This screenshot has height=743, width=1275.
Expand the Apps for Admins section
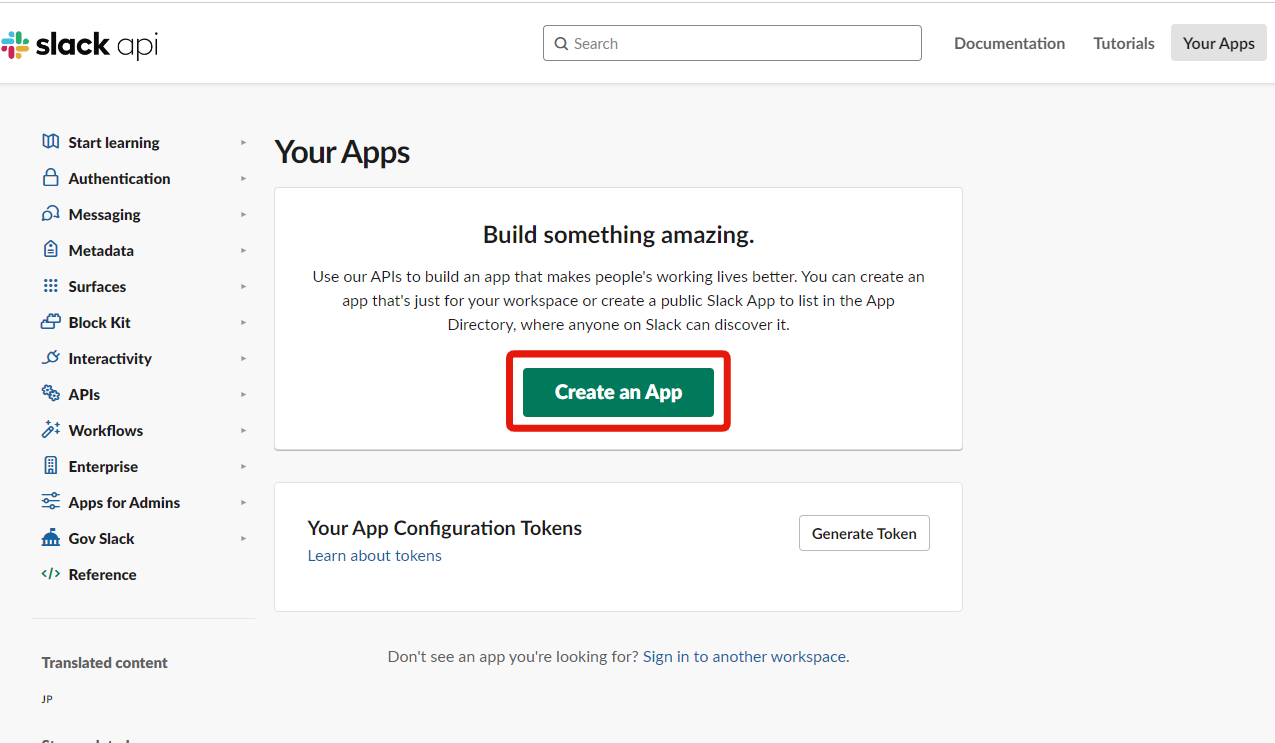(243, 502)
